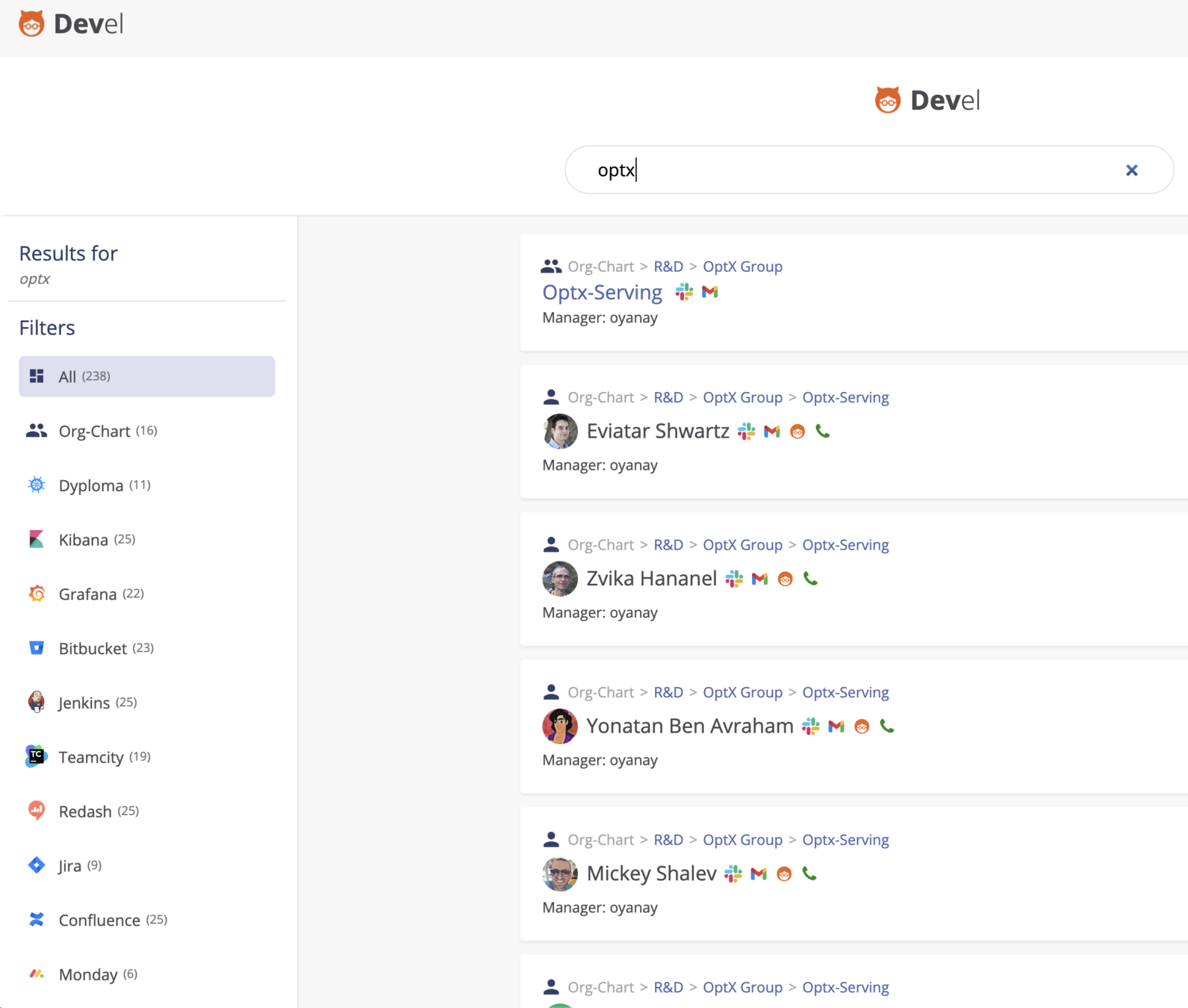Viewport: 1188px width, 1008px height.
Task: Call Zvika Hananel with the phone icon
Action: coord(811,578)
